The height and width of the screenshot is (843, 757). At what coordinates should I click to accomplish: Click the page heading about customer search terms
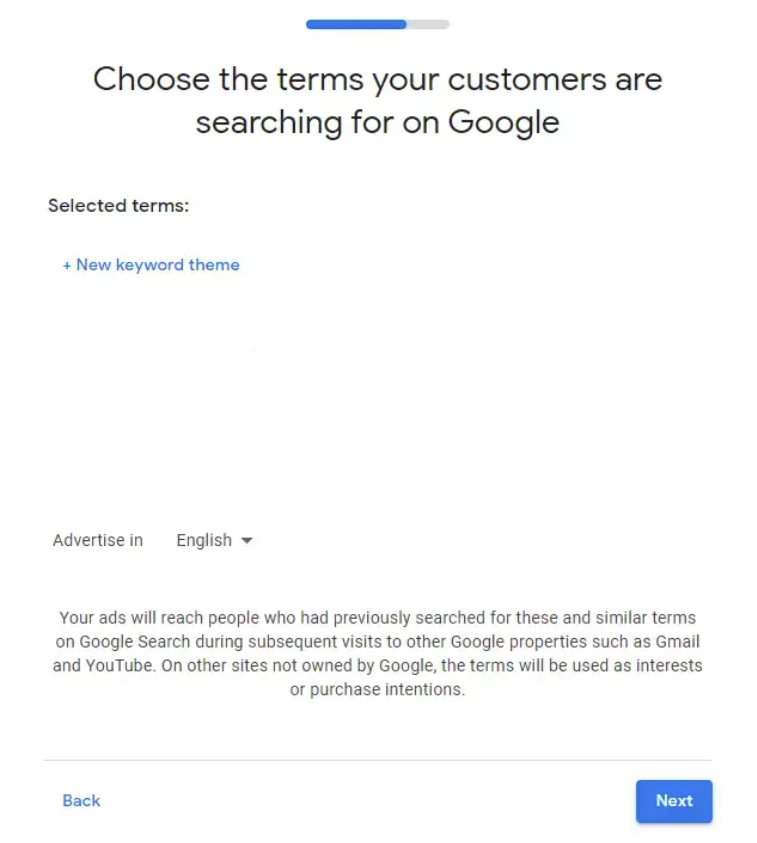377,101
